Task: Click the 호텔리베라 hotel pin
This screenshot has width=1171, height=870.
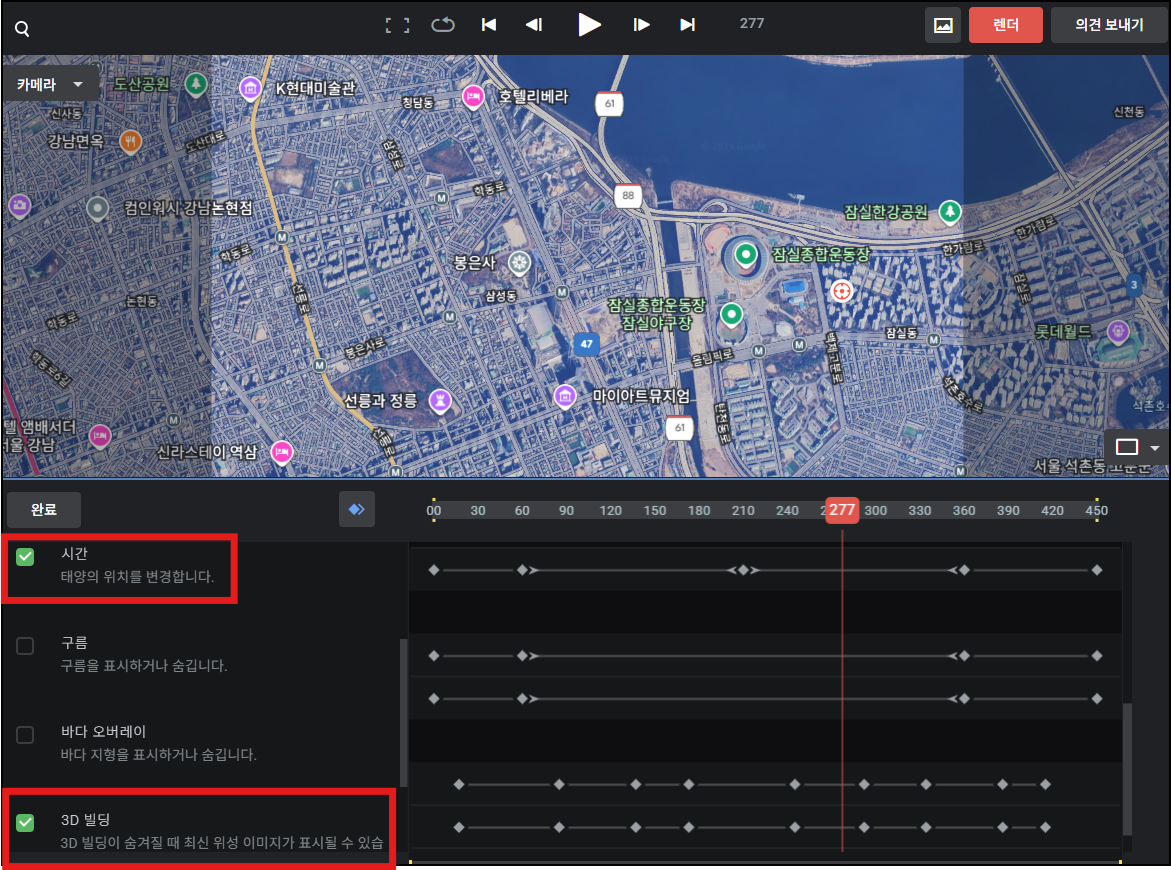Action: (x=473, y=97)
